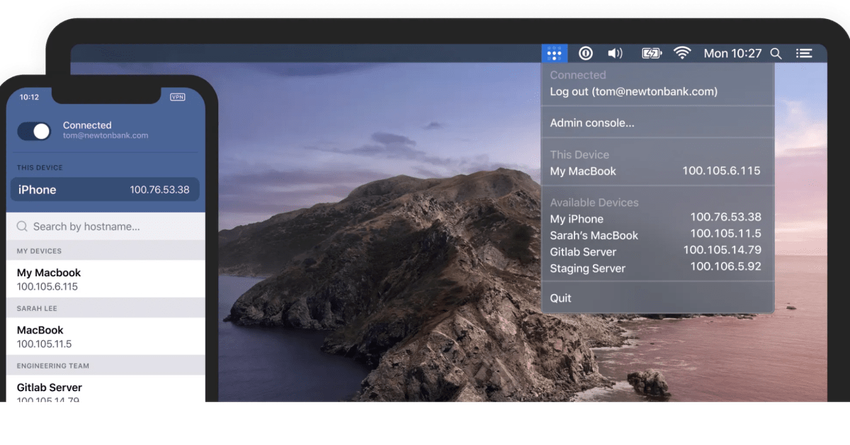Toggle the Connected switch on the iPhone

(x=35, y=131)
